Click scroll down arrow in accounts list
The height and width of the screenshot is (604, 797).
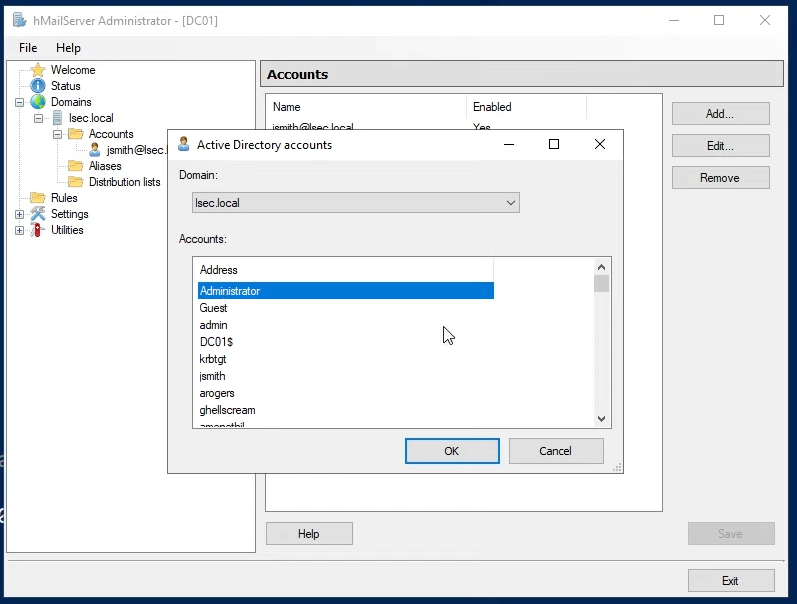(601, 419)
